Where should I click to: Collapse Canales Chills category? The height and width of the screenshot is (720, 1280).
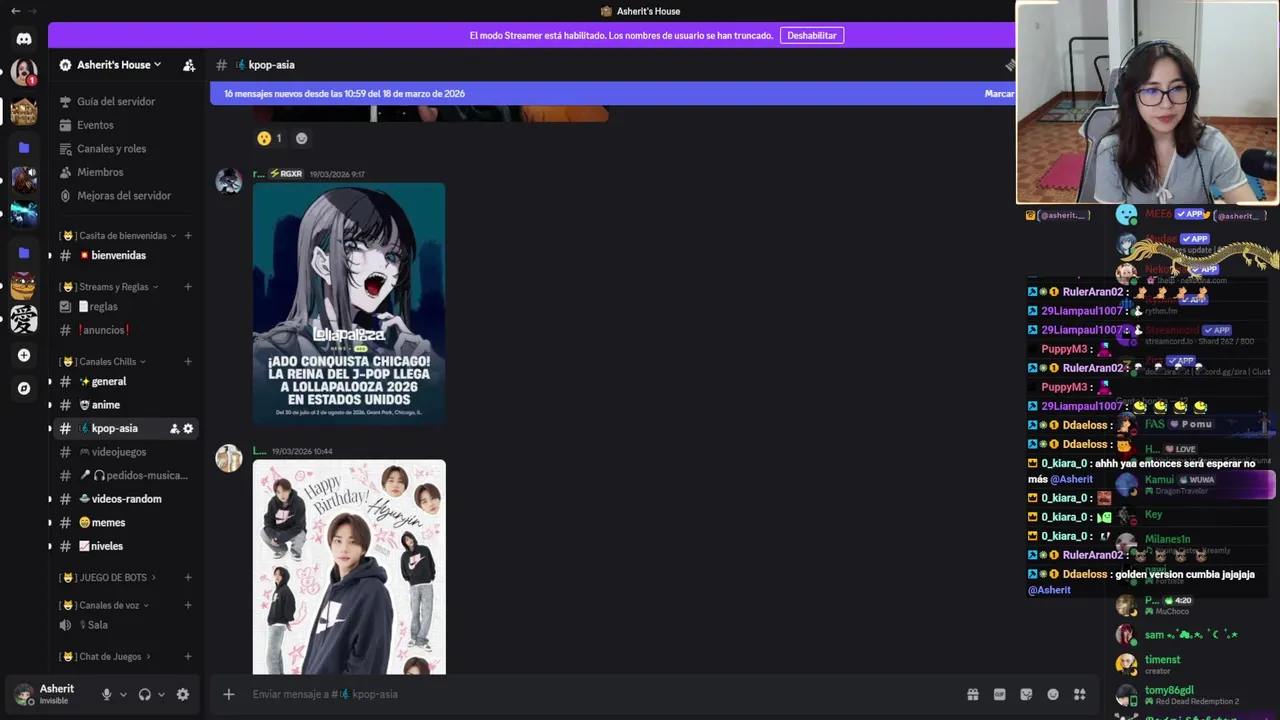104,362
